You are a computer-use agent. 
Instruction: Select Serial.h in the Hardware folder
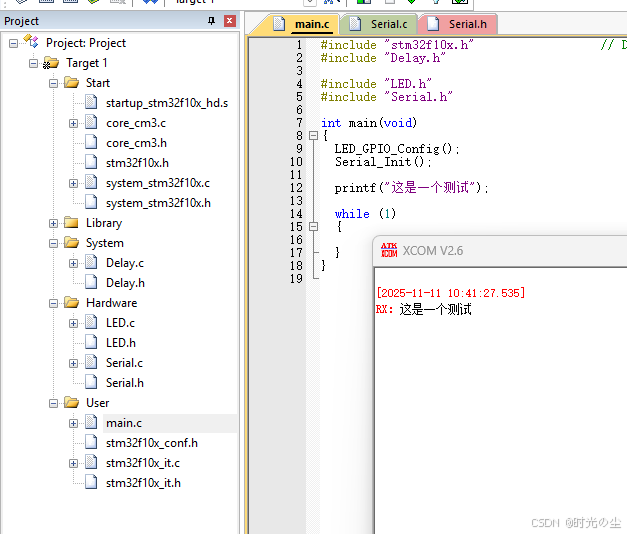click(x=125, y=383)
